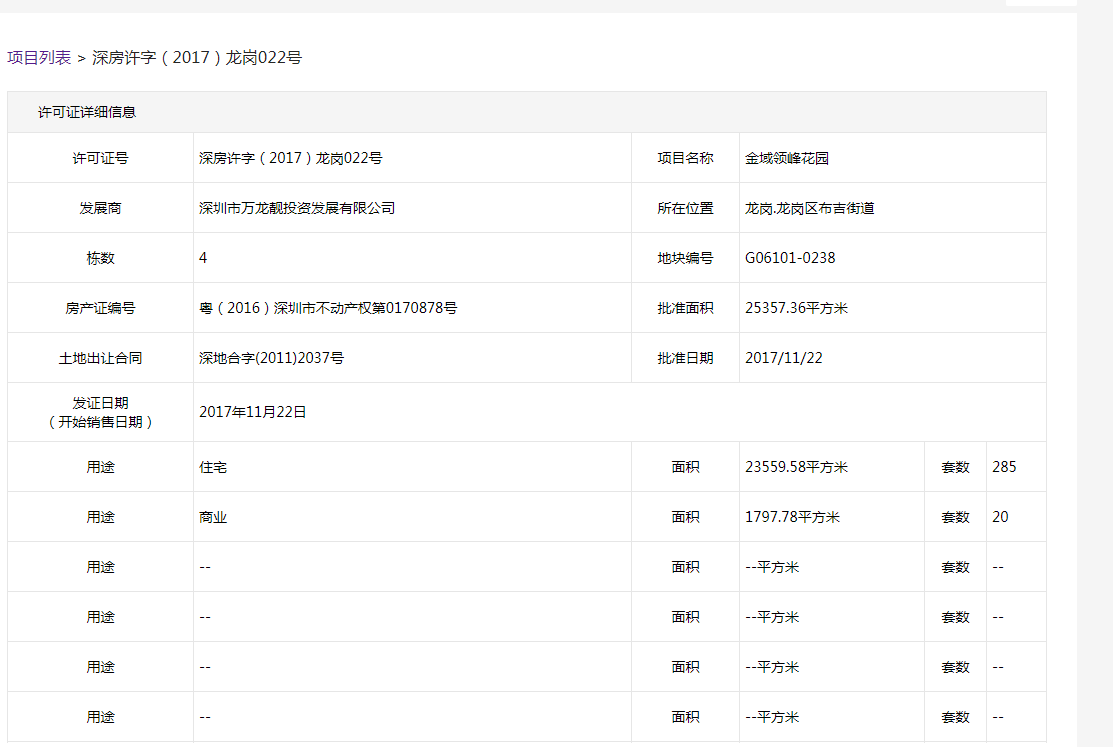1113x747 pixels.
Task: Select the 栋数 label cell
Action: pos(100,258)
